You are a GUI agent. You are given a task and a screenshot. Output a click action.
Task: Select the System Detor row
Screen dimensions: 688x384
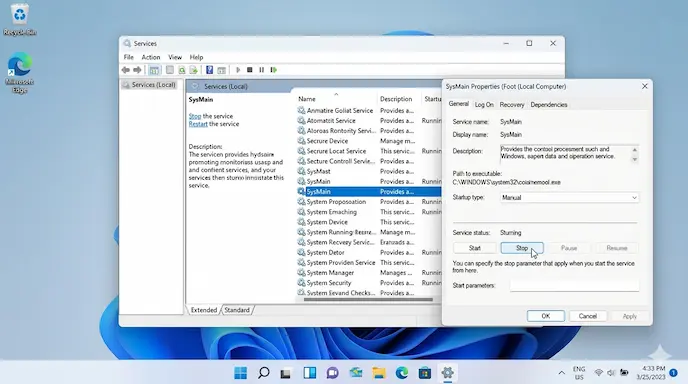coord(369,252)
